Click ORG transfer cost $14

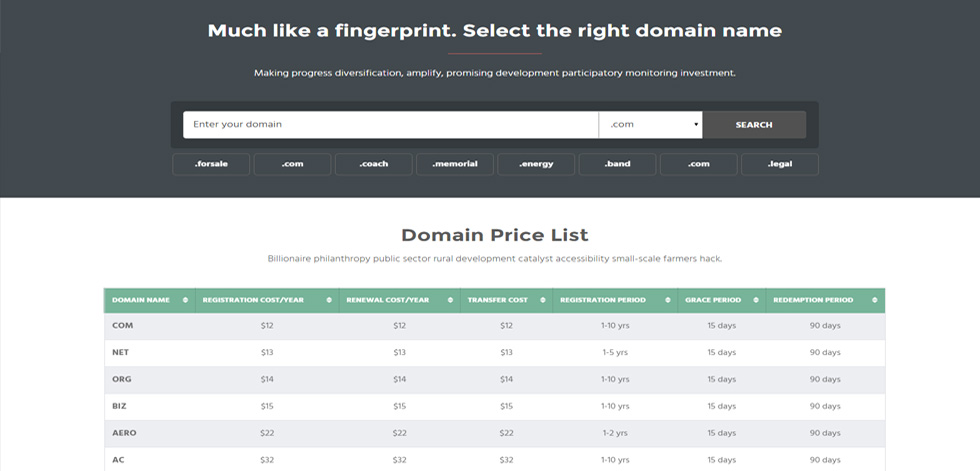(506, 380)
